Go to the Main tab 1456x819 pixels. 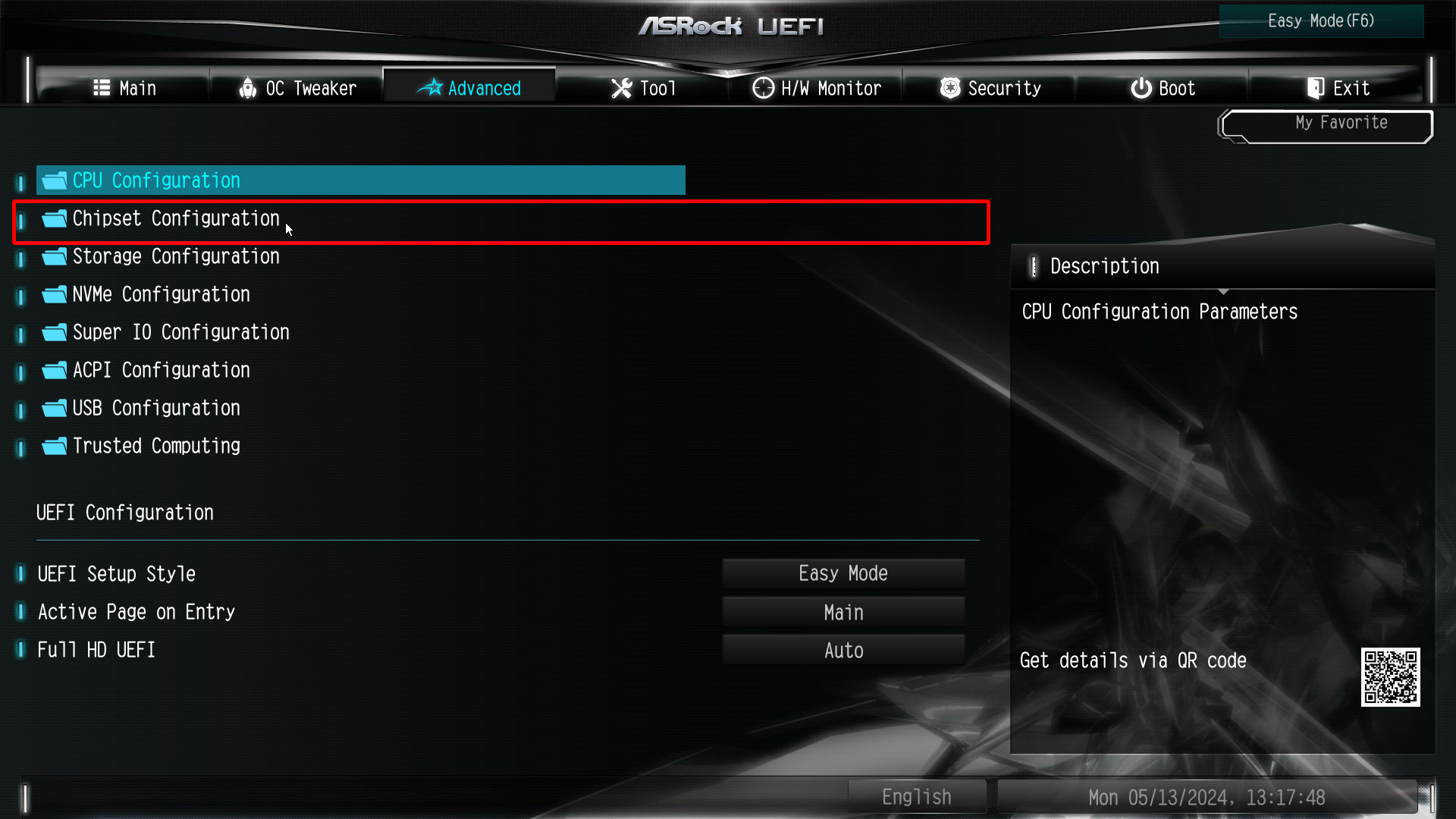[x=124, y=89]
